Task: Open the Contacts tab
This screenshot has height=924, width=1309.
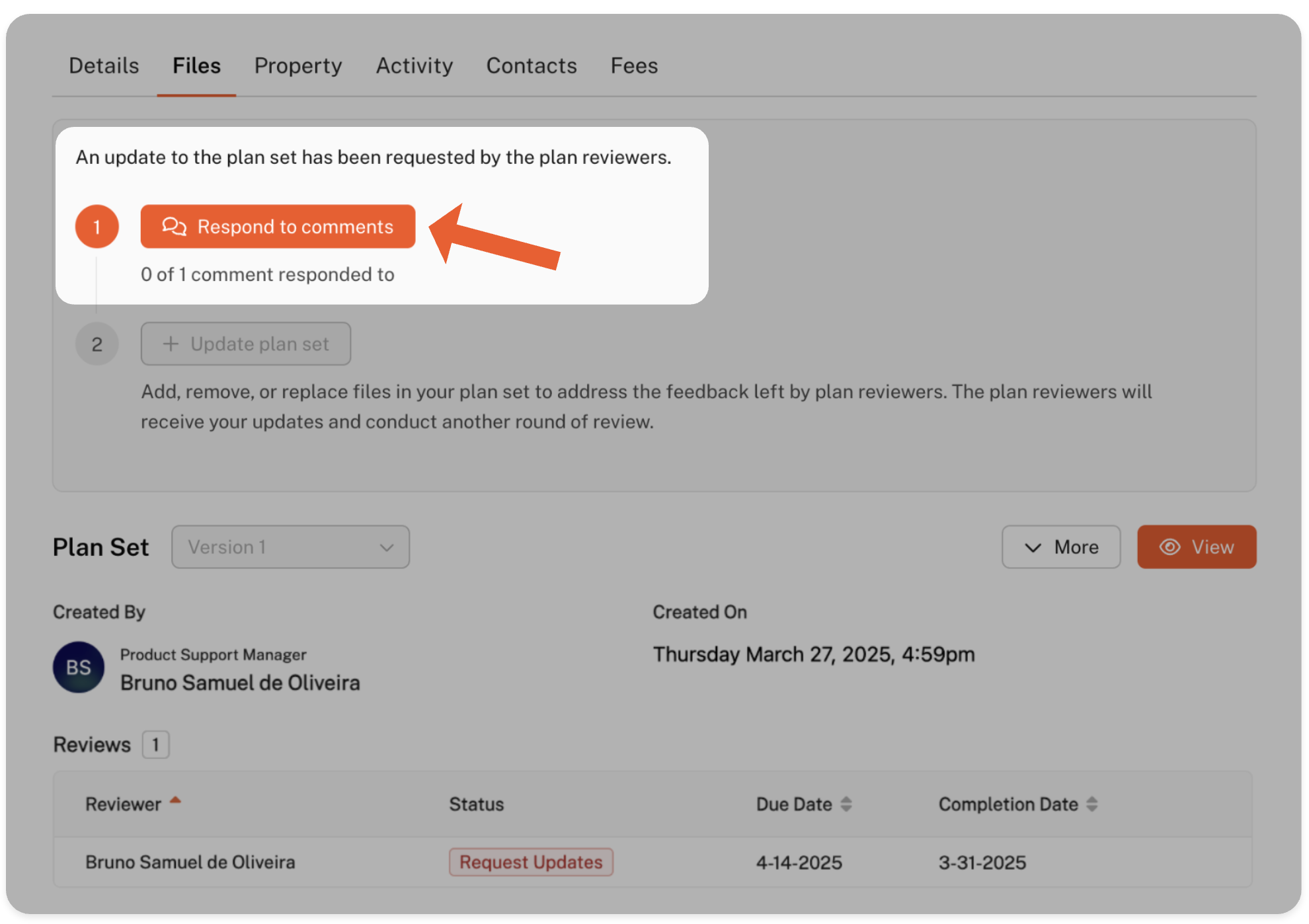Action: (532, 66)
